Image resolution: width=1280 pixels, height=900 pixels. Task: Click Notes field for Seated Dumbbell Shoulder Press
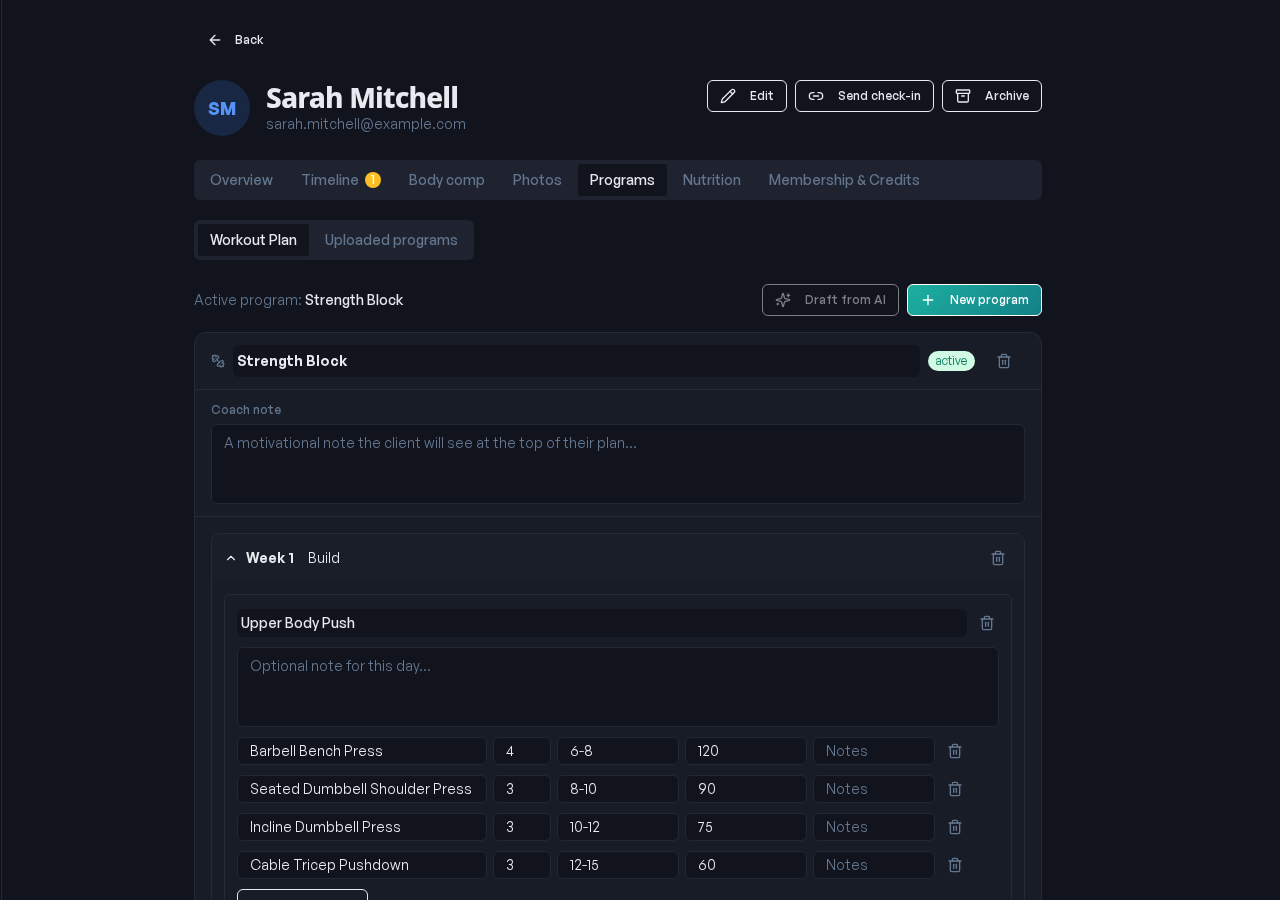[874, 789]
